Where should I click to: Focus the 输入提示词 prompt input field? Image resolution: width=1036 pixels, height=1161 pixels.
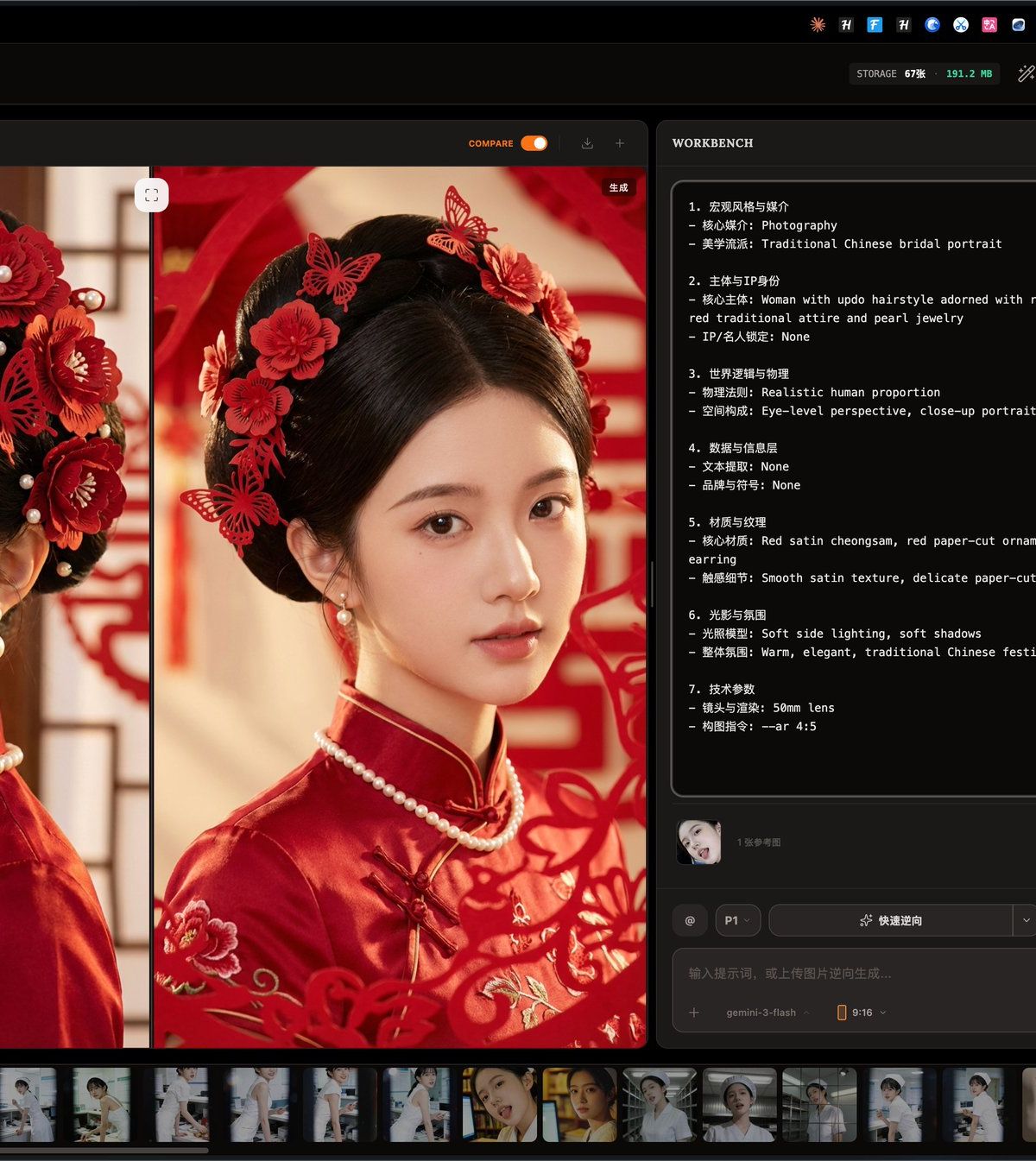point(855,974)
